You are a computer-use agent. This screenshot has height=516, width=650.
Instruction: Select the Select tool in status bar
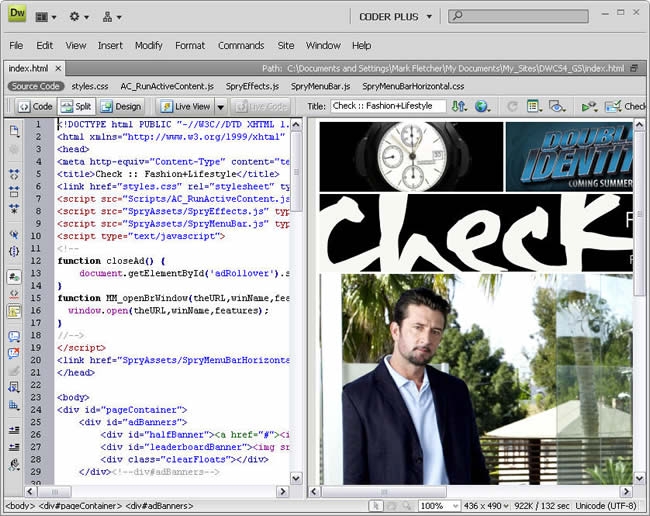pyautogui.click(x=376, y=506)
